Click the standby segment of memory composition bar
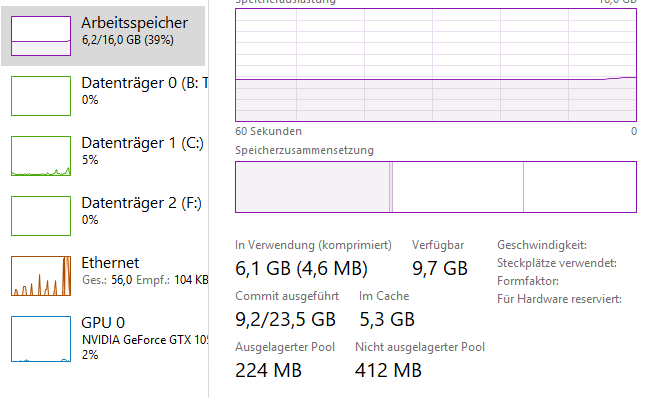The image size is (651, 410). pos(458,187)
